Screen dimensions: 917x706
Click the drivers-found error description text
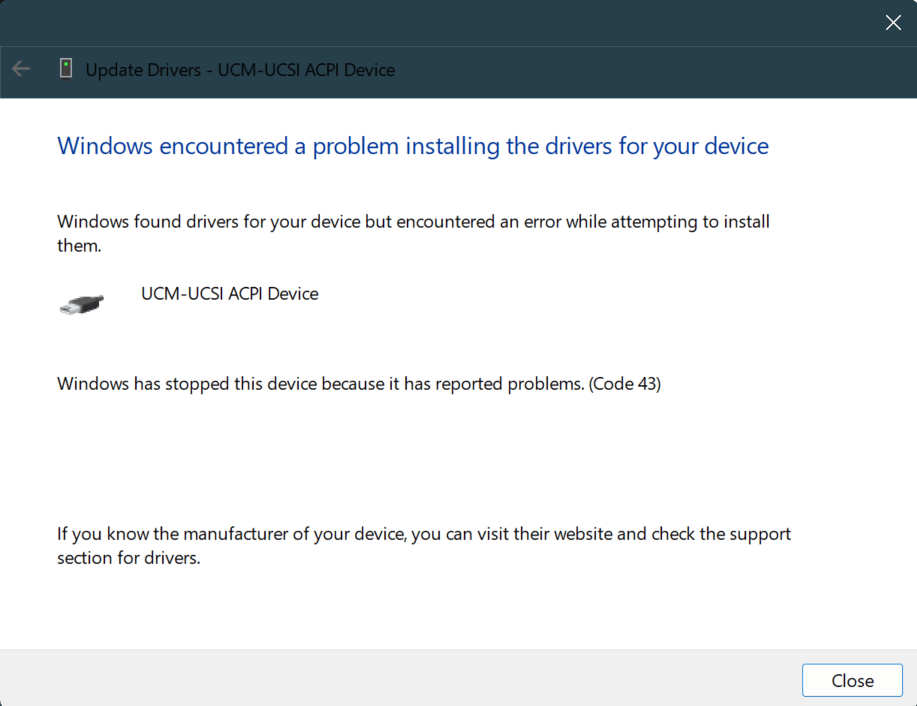pos(413,233)
